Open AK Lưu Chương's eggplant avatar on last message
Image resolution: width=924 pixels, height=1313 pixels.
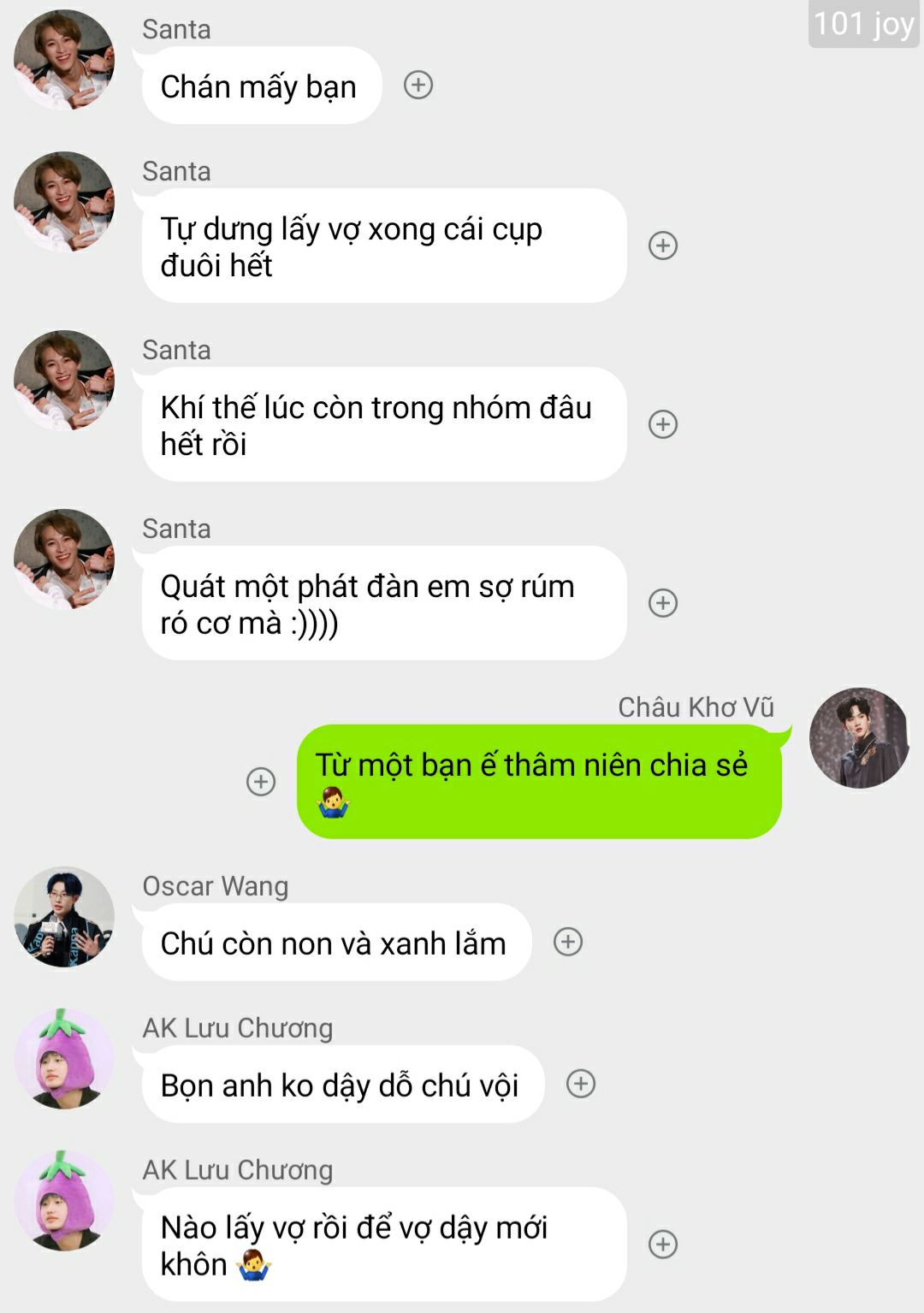64,1201
